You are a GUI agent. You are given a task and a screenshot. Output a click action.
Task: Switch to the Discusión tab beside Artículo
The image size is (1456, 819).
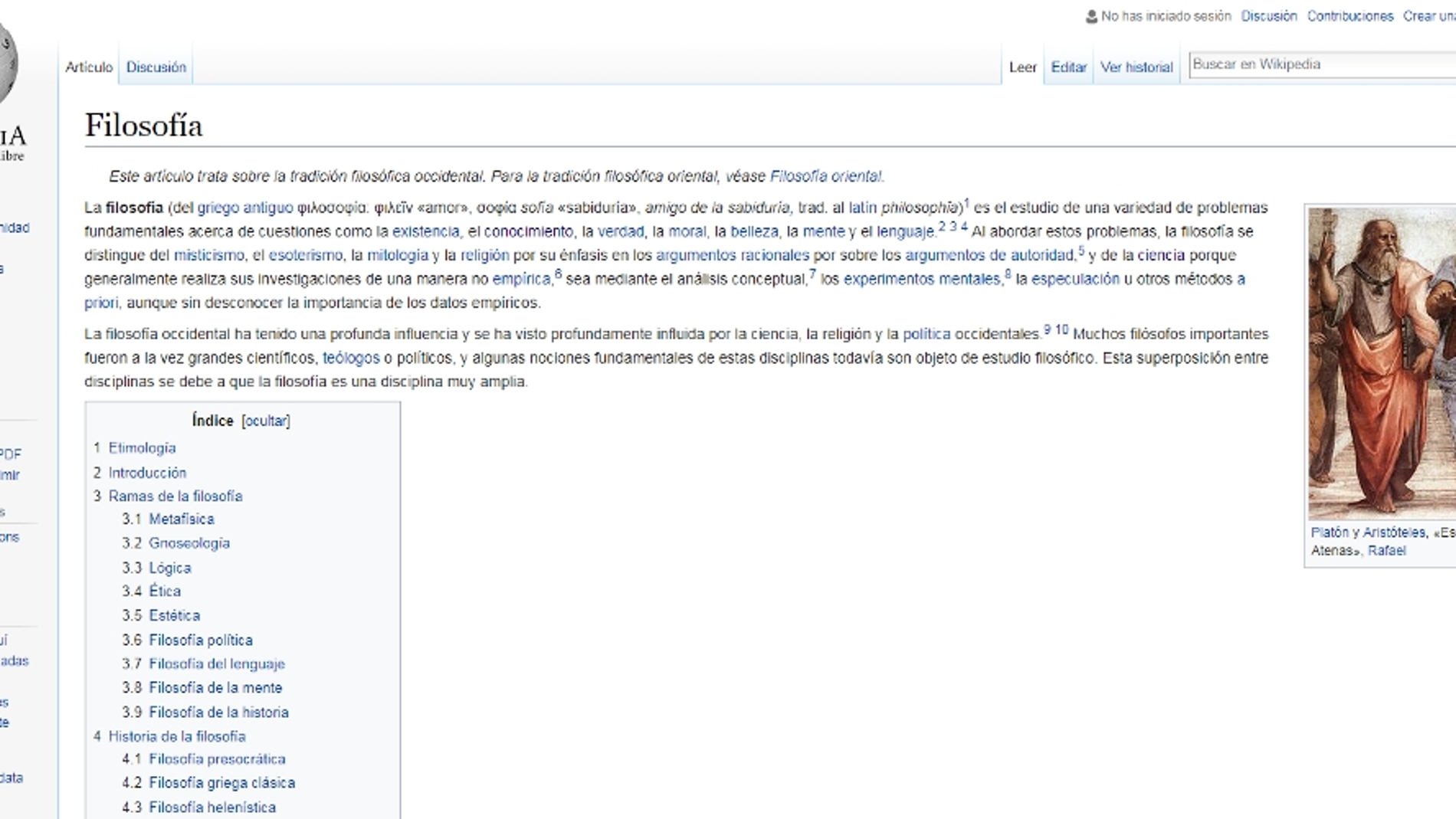(156, 67)
